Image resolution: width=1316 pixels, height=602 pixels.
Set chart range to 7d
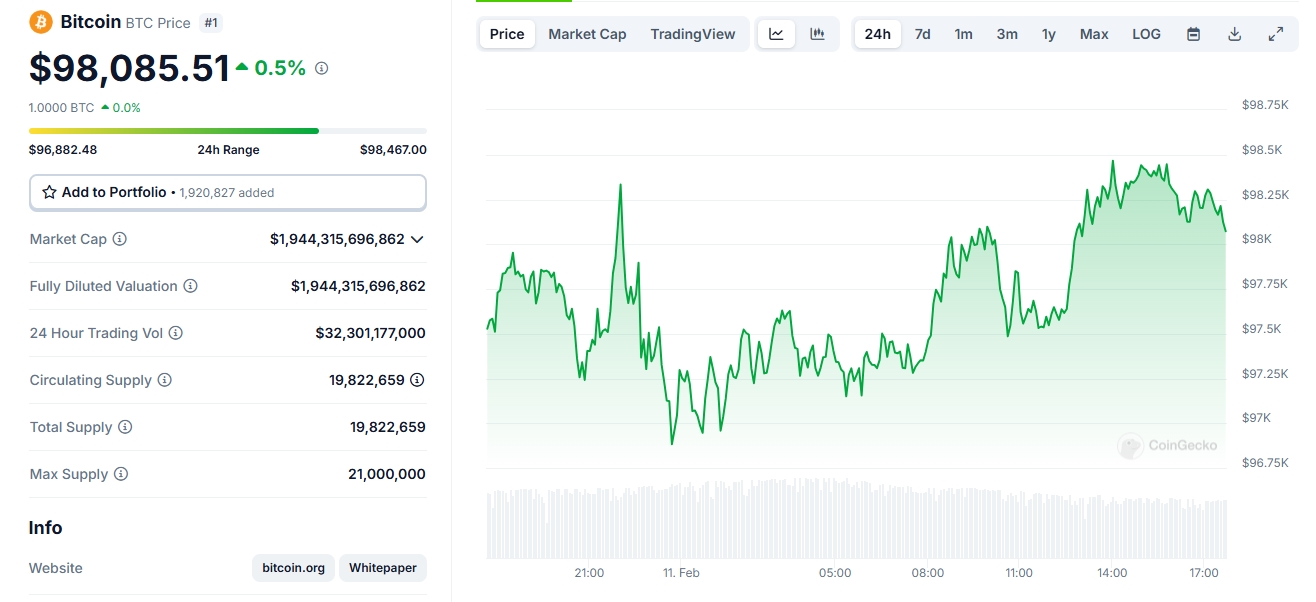click(923, 34)
